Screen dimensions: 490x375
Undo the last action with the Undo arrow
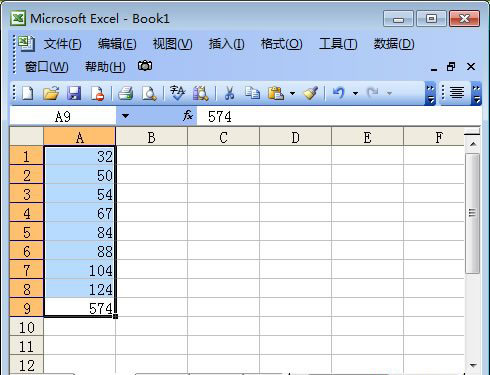[339, 93]
